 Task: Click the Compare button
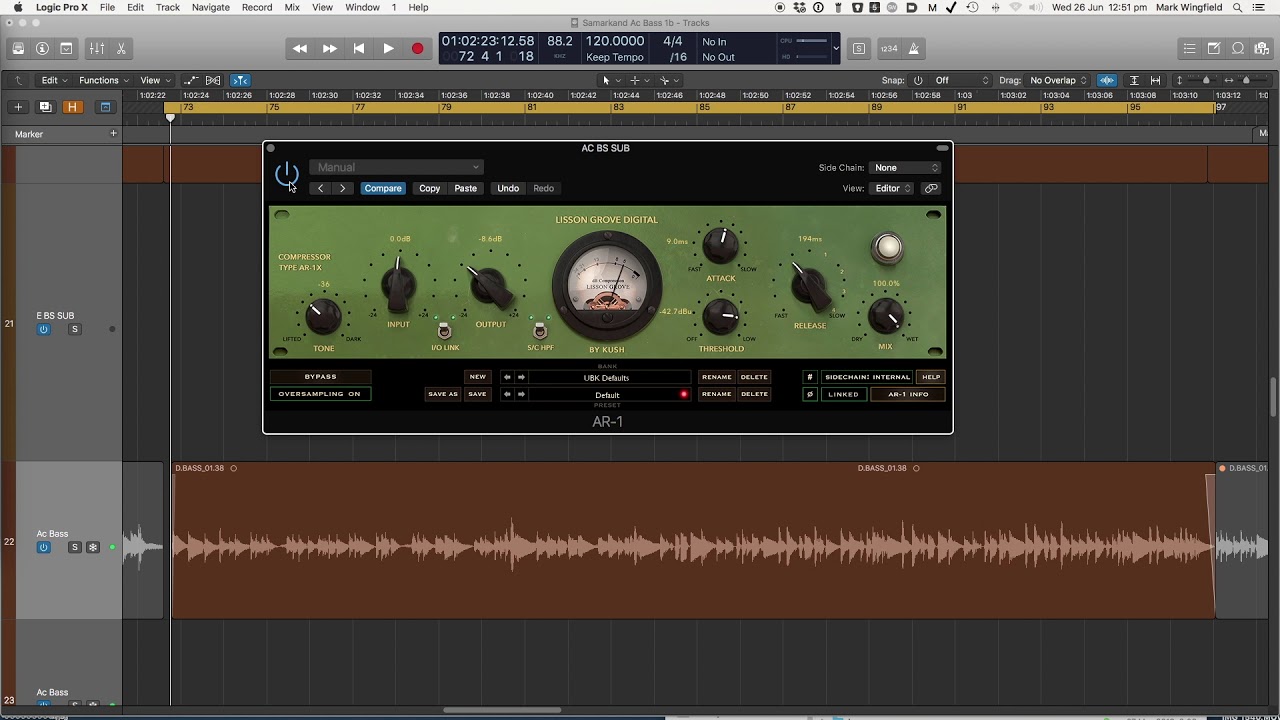(383, 188)
